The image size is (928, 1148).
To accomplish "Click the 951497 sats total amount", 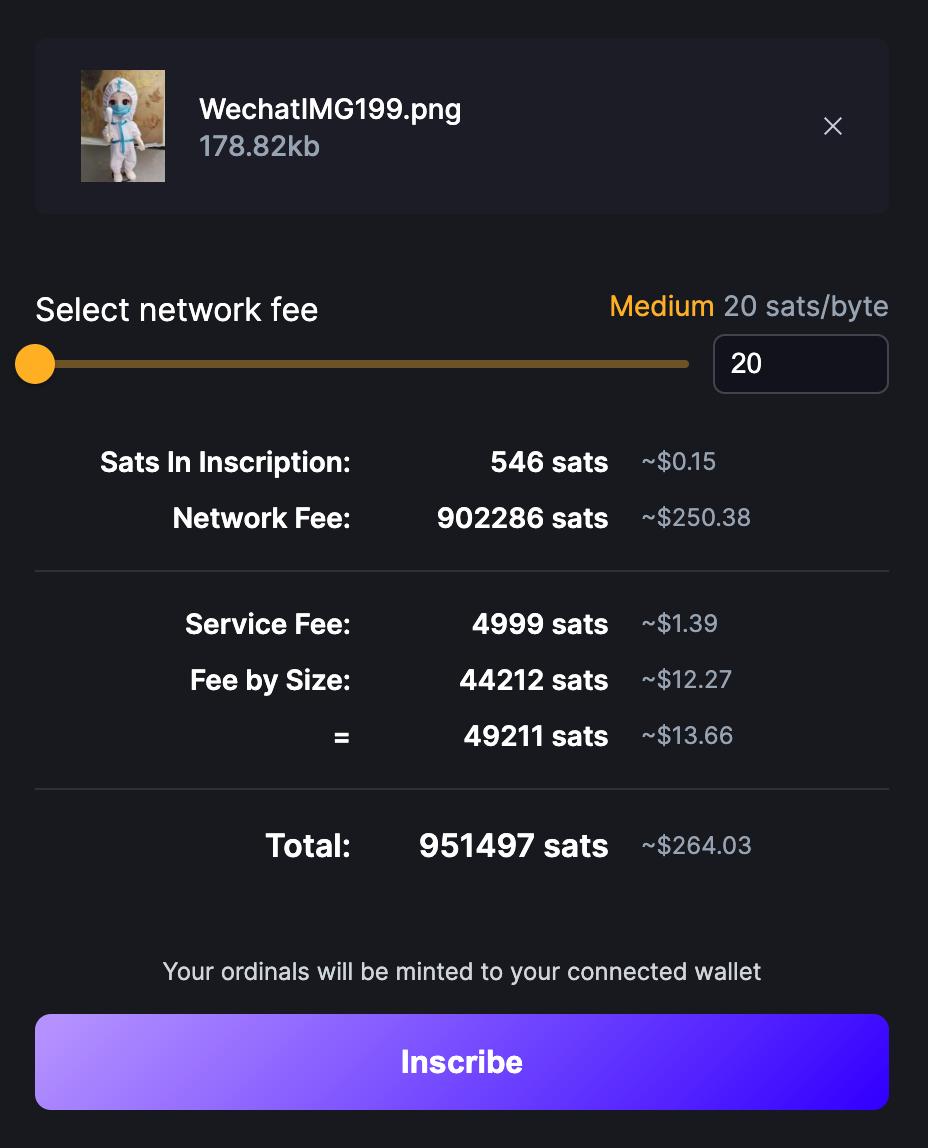I will pyautogui.click(x=513, y=846).
